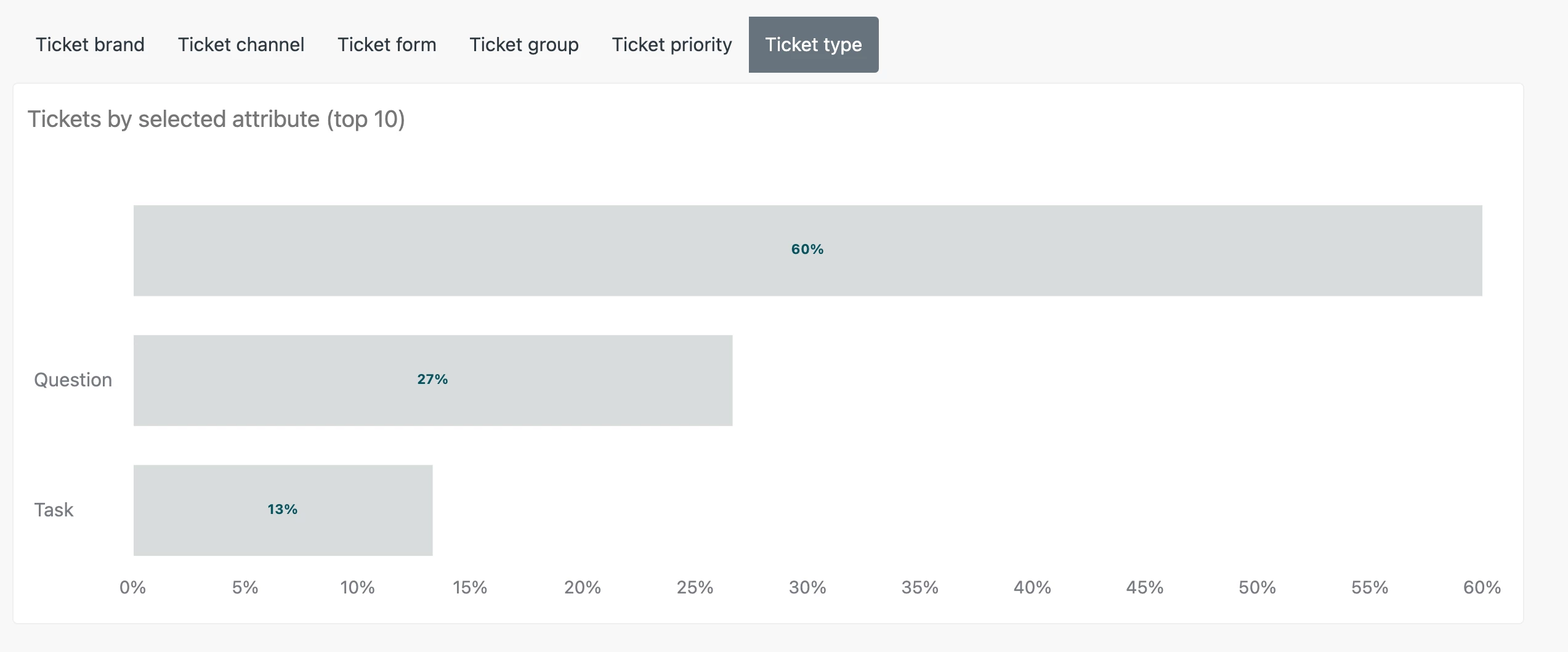This screenshot has width=1568, height=652.
Task: Click the Question category axis label
Action: pos(73,380)
